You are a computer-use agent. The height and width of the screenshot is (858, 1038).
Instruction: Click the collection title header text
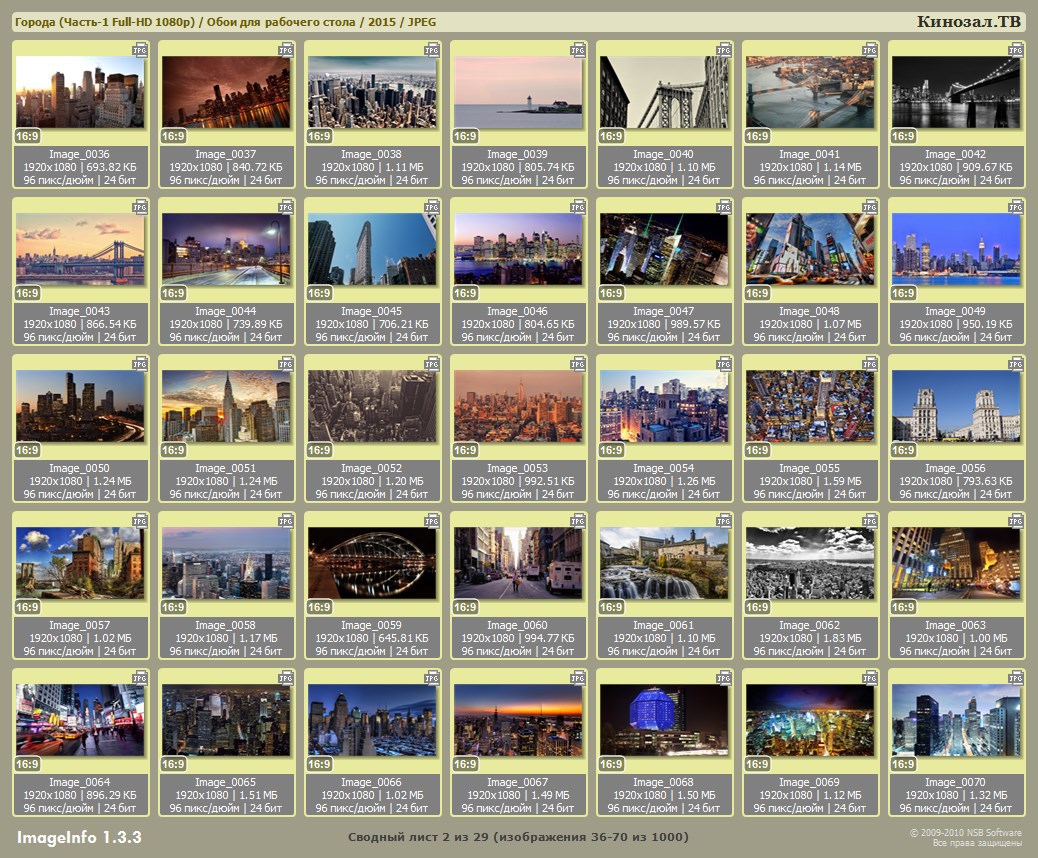click(226, 22)
